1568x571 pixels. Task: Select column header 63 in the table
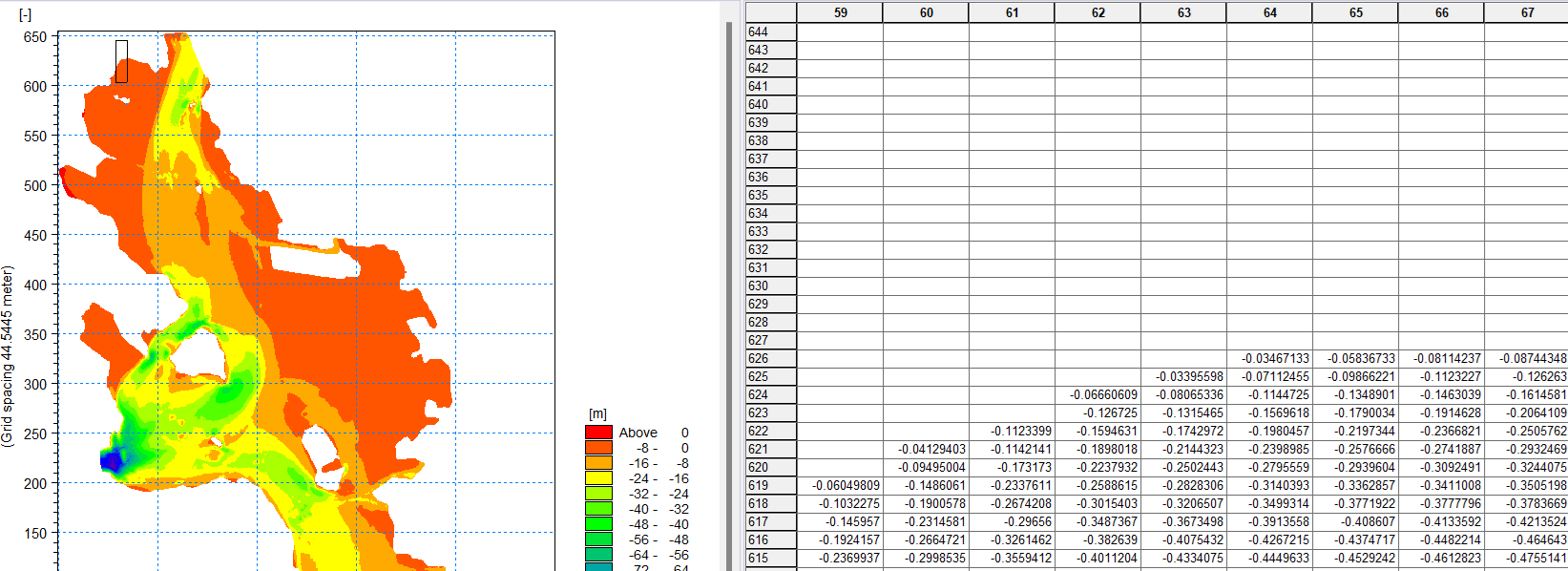[1183, 12]
